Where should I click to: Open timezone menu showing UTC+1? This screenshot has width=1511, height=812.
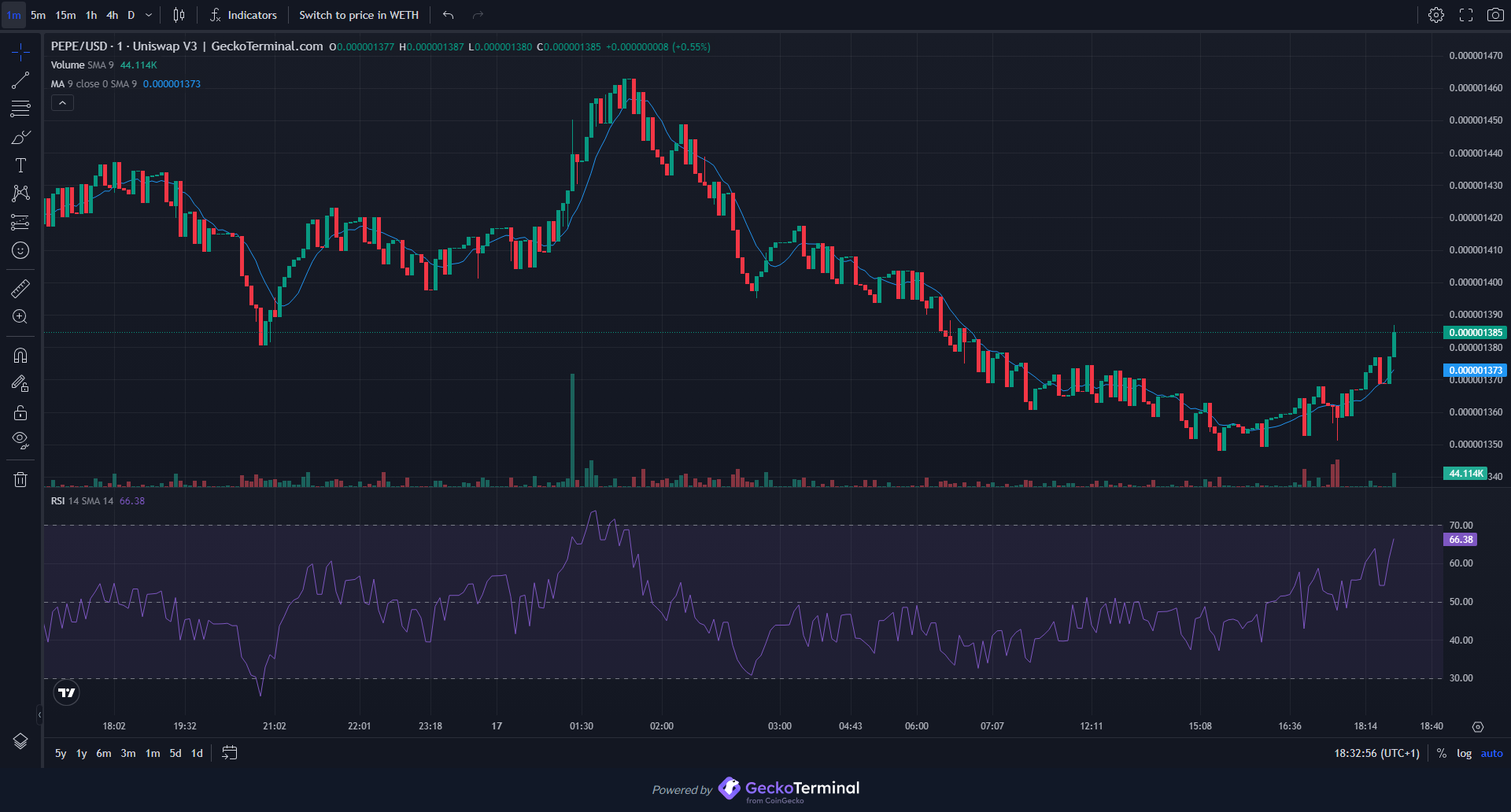pyautogui.click(x=1377, y=754)
